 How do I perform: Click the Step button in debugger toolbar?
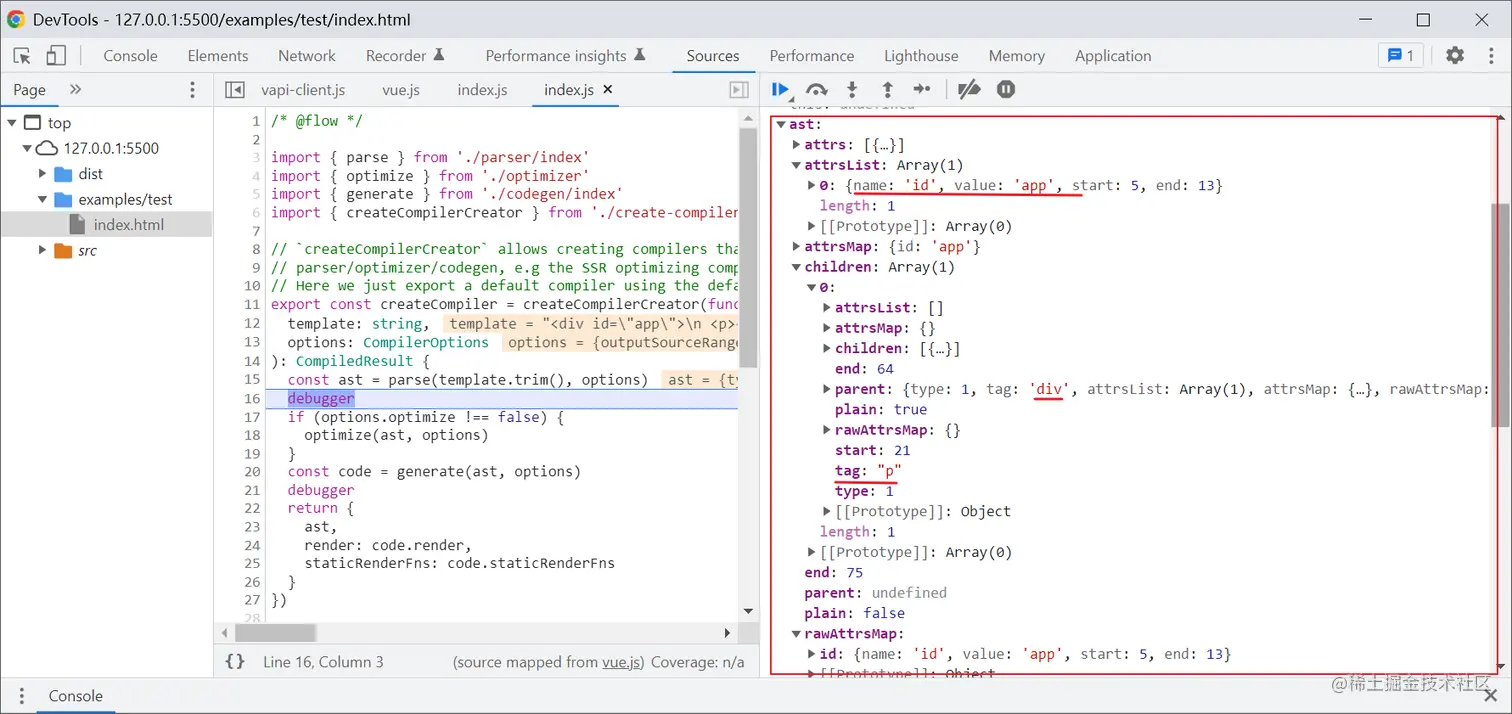coord(923,90)
